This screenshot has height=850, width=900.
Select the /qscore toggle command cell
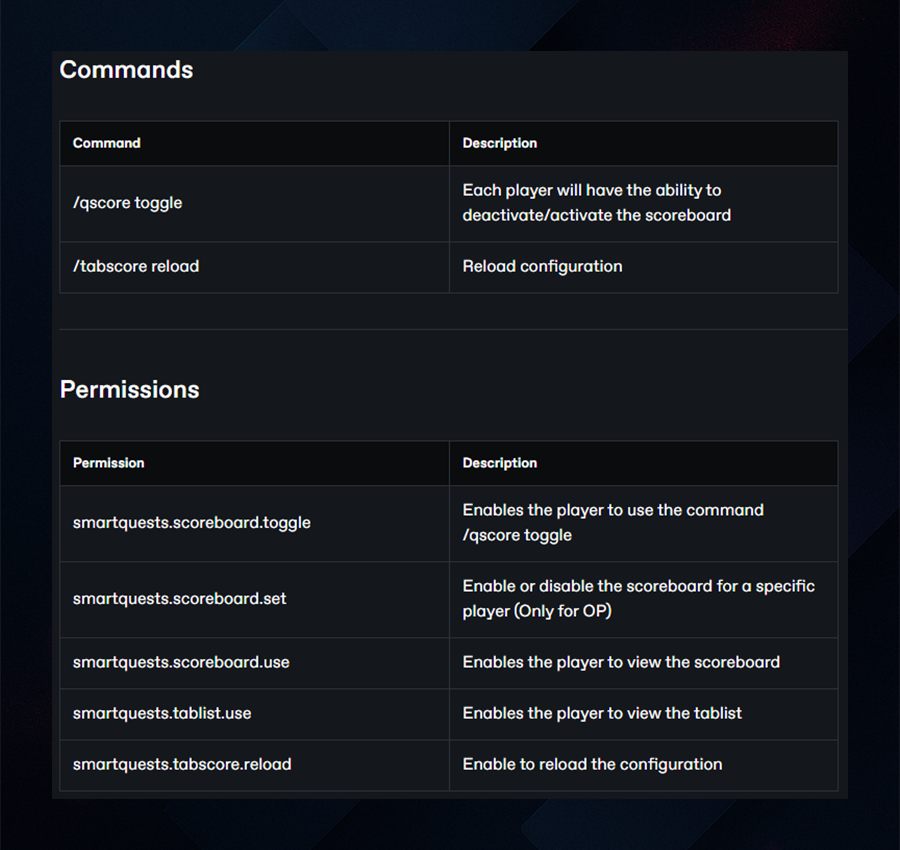pyautogui.click(x=254, y=203)
